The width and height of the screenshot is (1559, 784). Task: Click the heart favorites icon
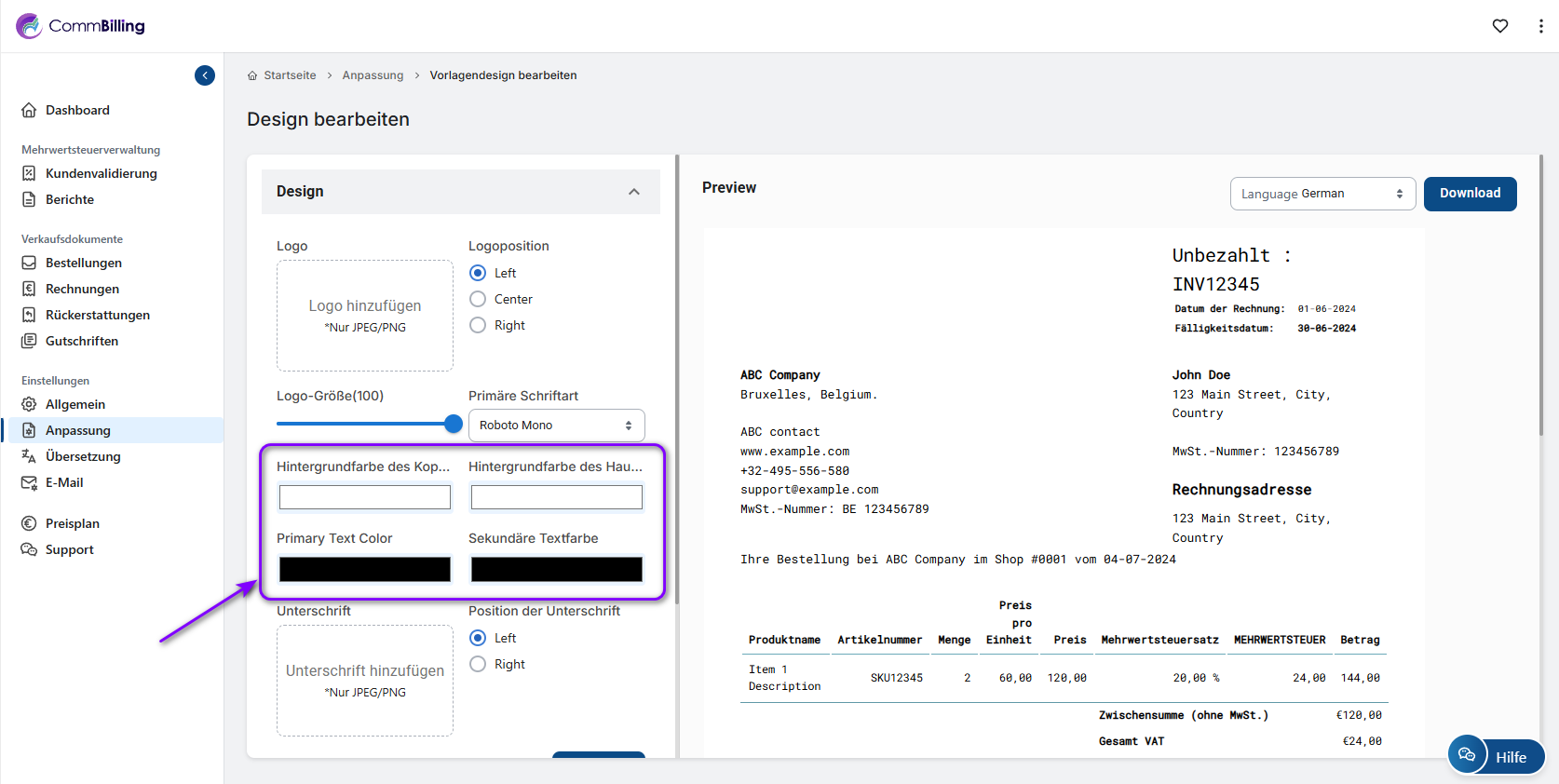pyautogui.click(x=1499, y=26)
